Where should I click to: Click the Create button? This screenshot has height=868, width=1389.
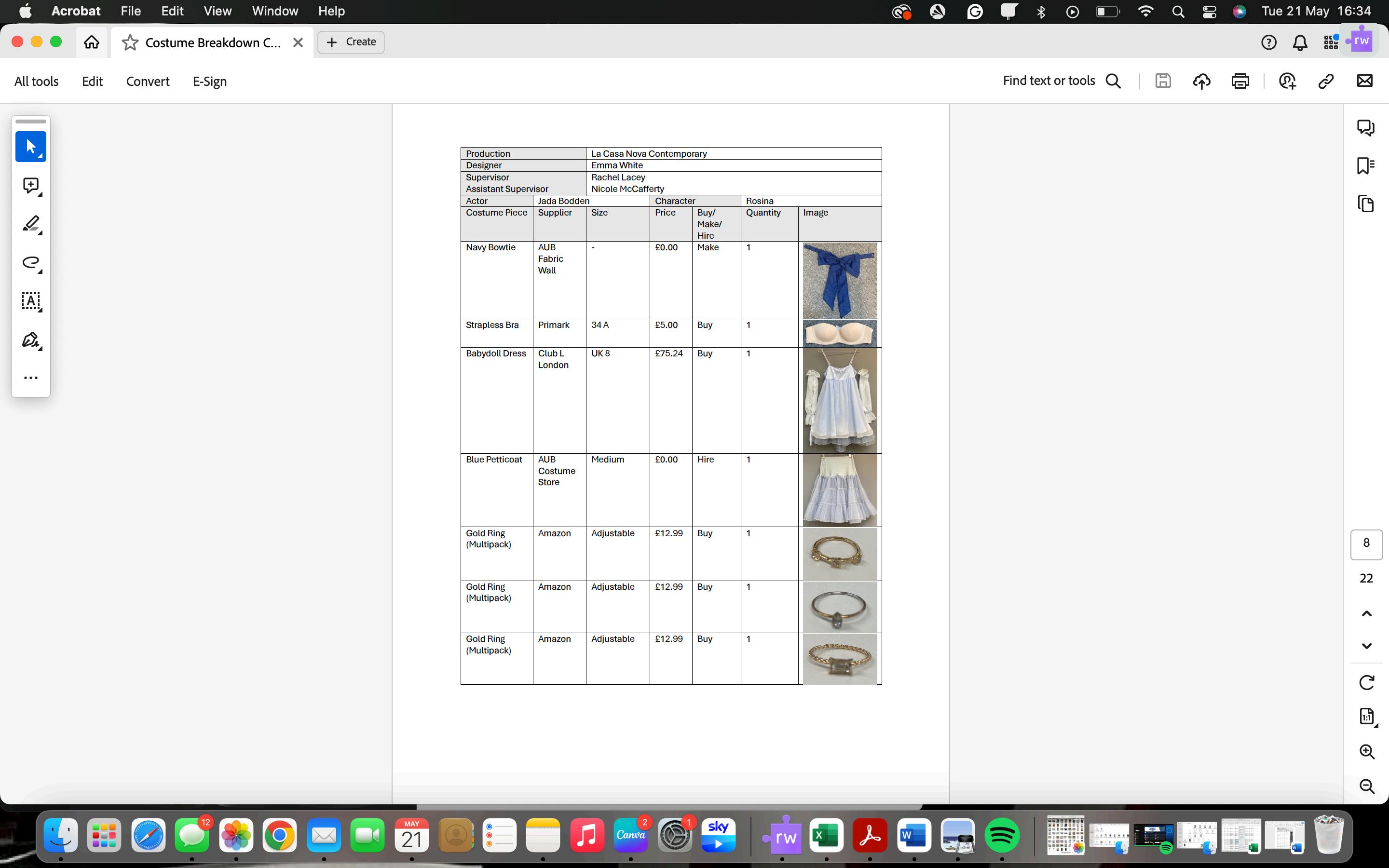coord(351,42)
